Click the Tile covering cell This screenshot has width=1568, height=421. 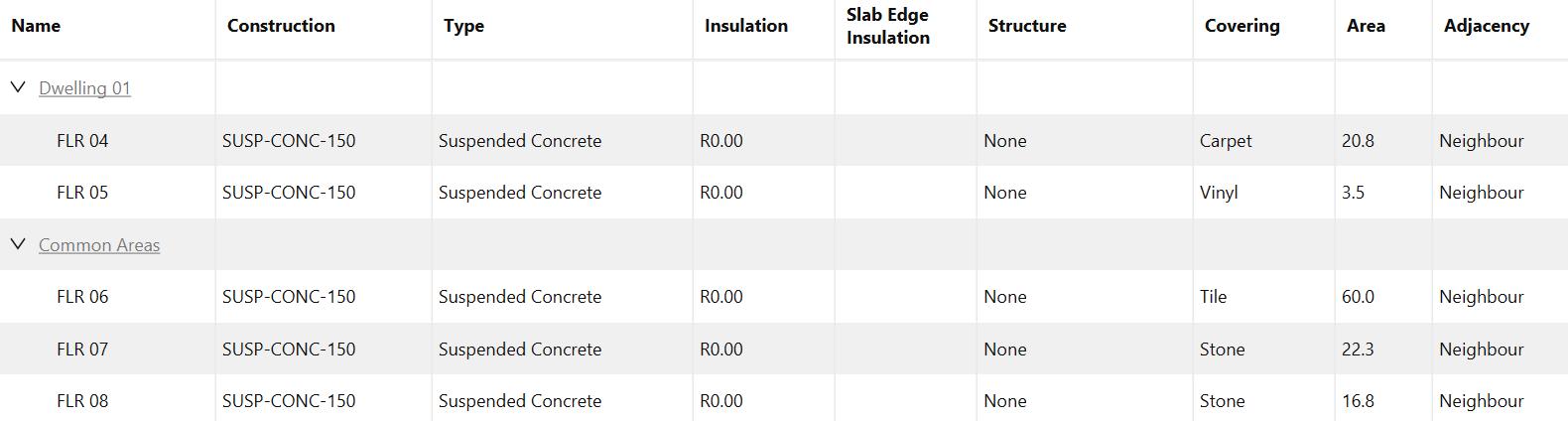pyautogui.click(x=1213, y=297)
